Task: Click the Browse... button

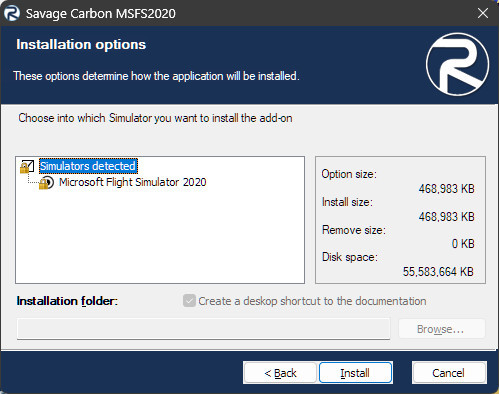Action: pyautogui.click(x=442, y=329)
